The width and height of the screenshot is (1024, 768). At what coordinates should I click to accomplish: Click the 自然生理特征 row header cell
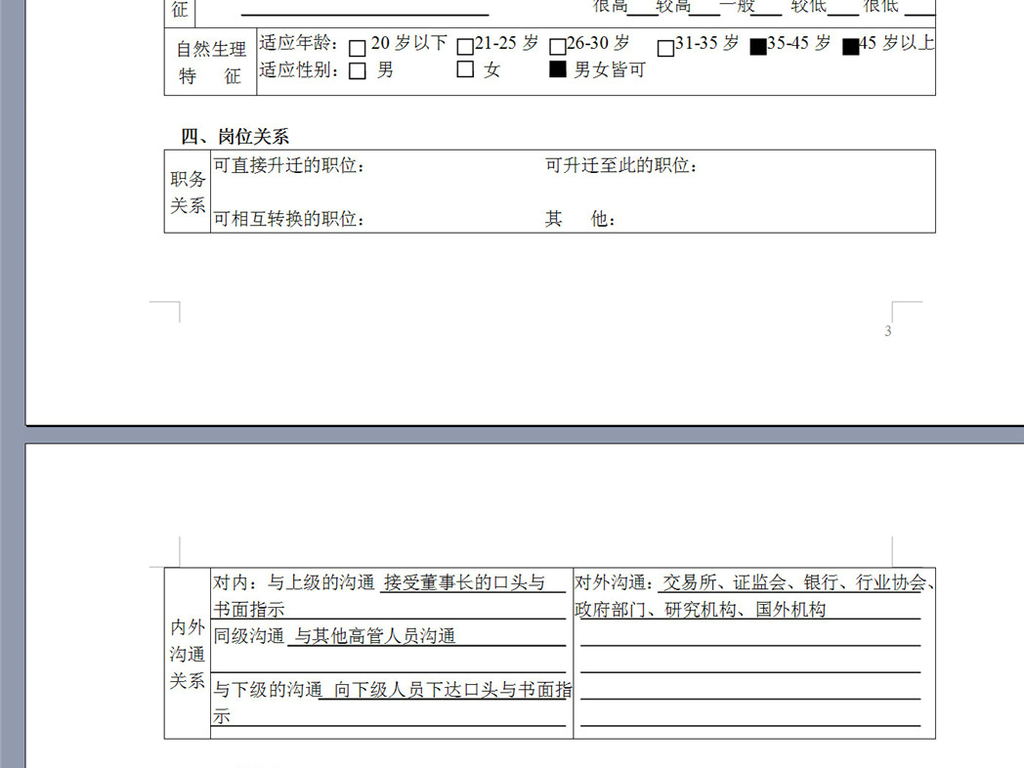tap(210, 62)
